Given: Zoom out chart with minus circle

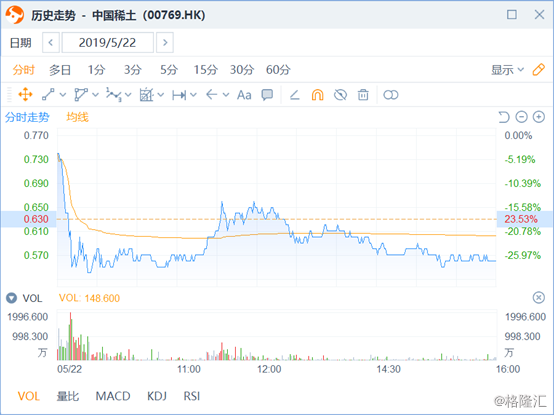Looking at the screenshot, I should (521, 117).
